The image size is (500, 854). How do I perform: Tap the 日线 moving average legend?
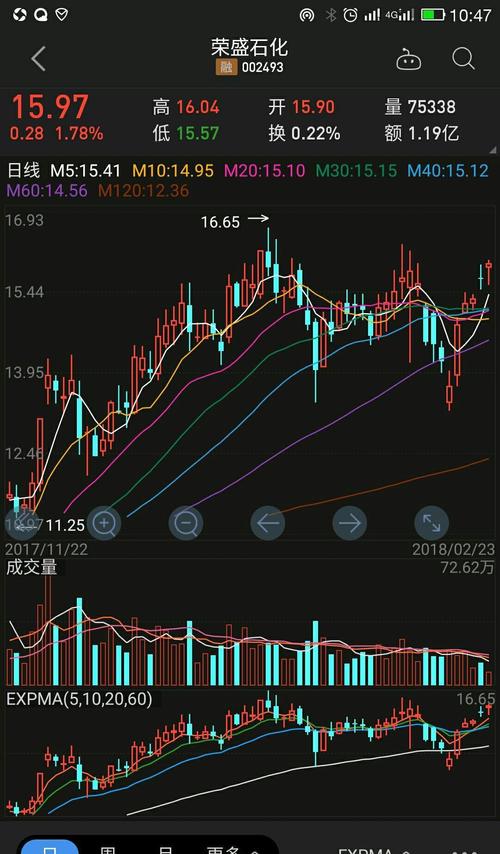pos(23,170)
